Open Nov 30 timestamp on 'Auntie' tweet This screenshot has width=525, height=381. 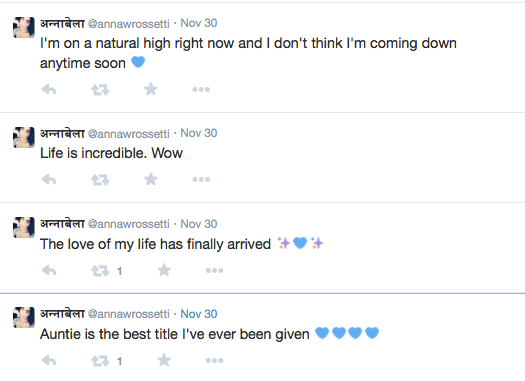pyautogui.click(x=199, y=314)
